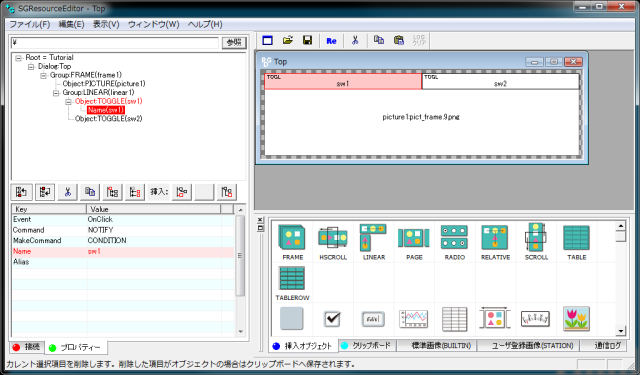Select the FRAME object in the palette
Image resolution: width=640 pixels, height=375 pixels.
292,242
